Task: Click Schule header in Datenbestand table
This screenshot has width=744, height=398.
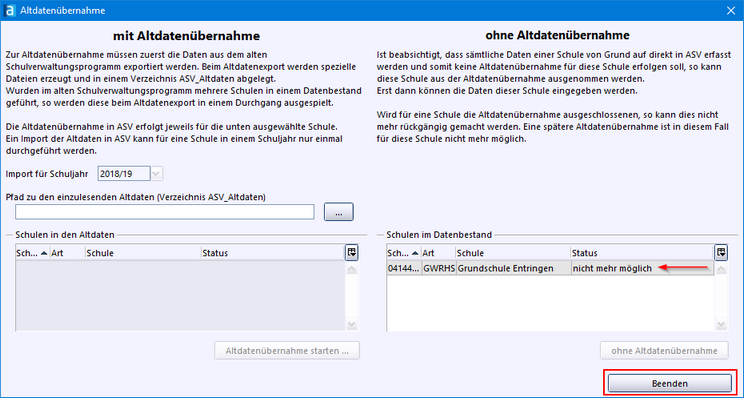Action: click(x=513, y=253)
